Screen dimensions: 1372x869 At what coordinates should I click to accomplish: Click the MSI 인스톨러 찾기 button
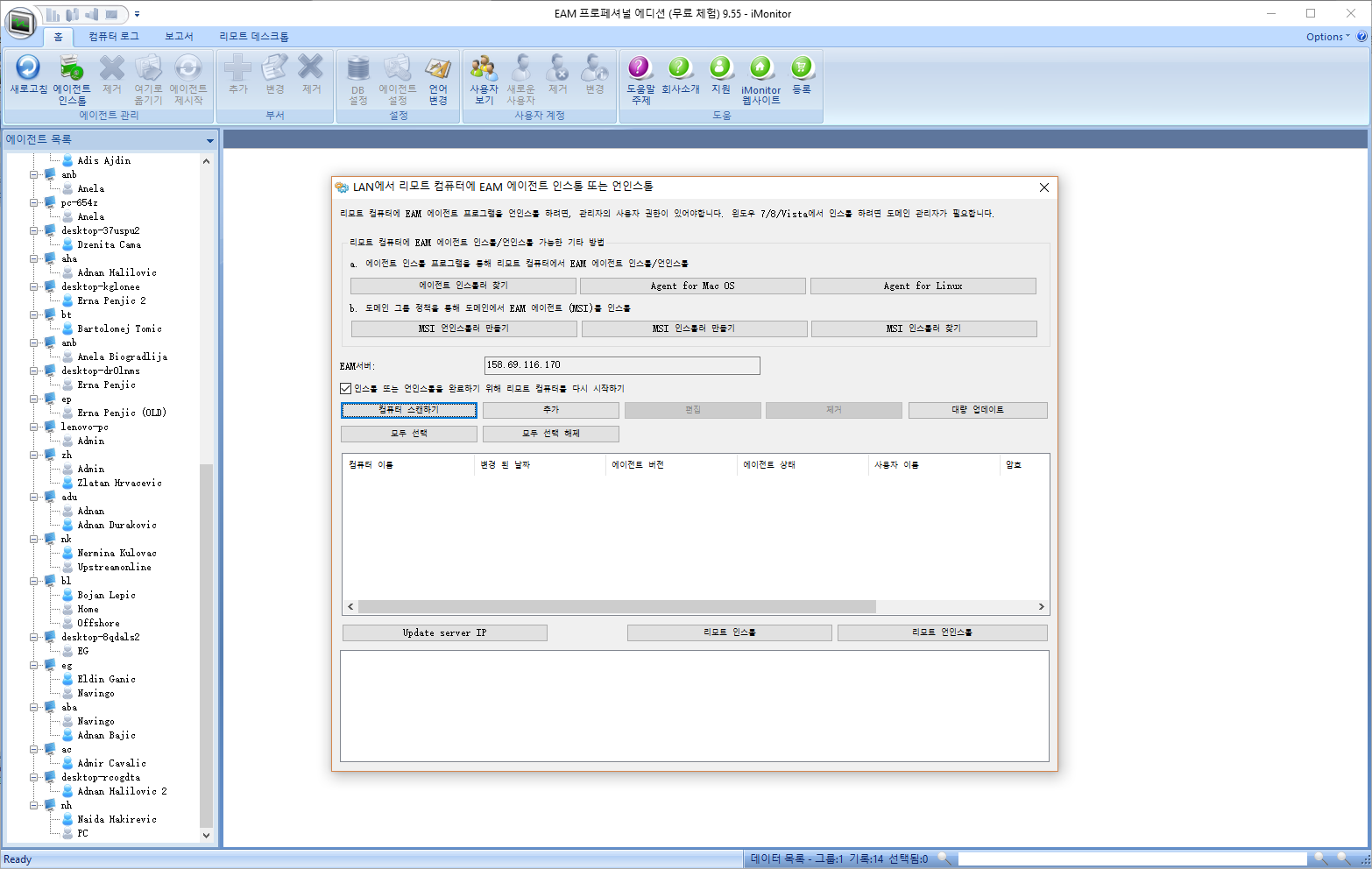tap(923, 329)
